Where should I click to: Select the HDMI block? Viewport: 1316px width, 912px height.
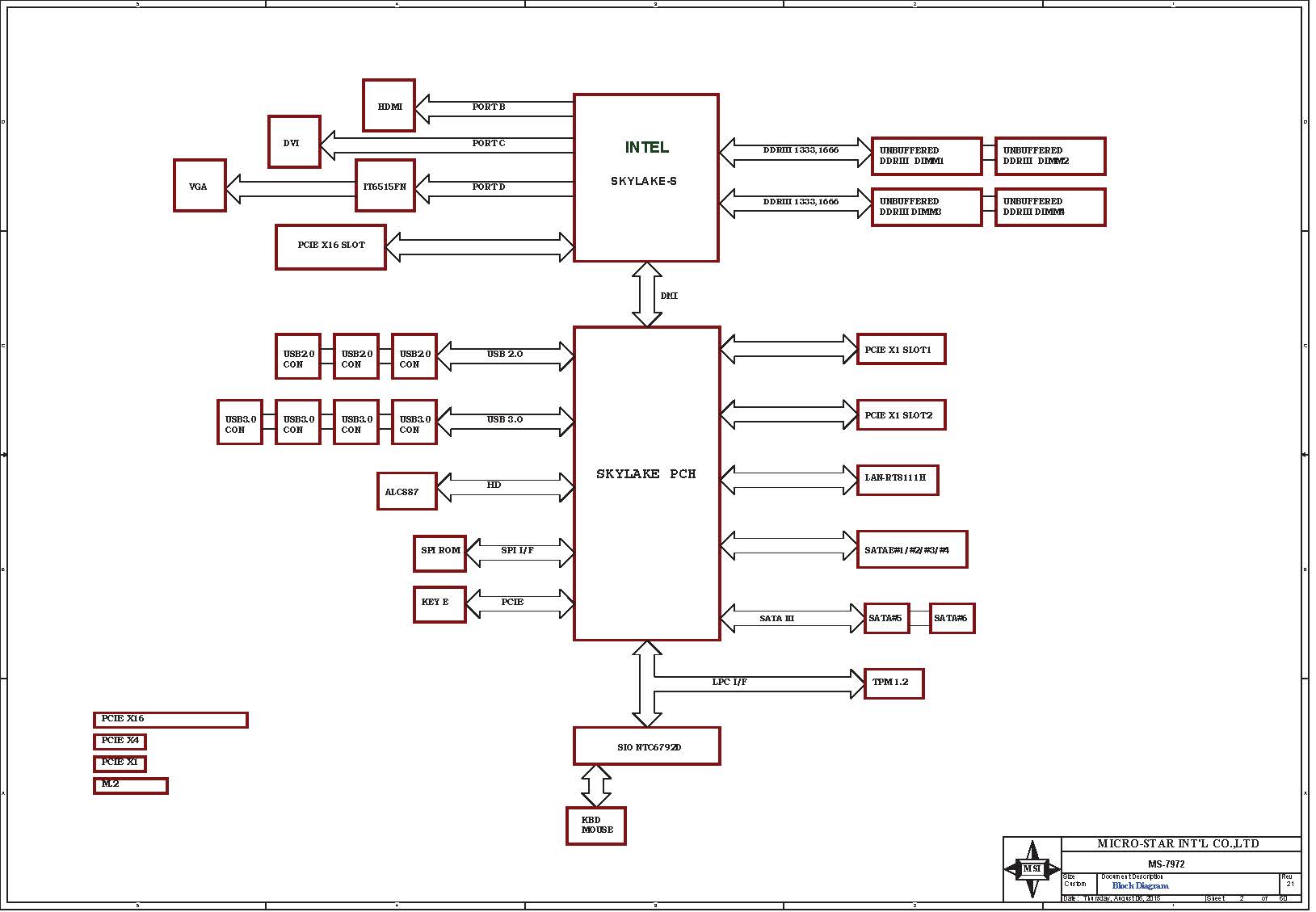pos(389,105)
